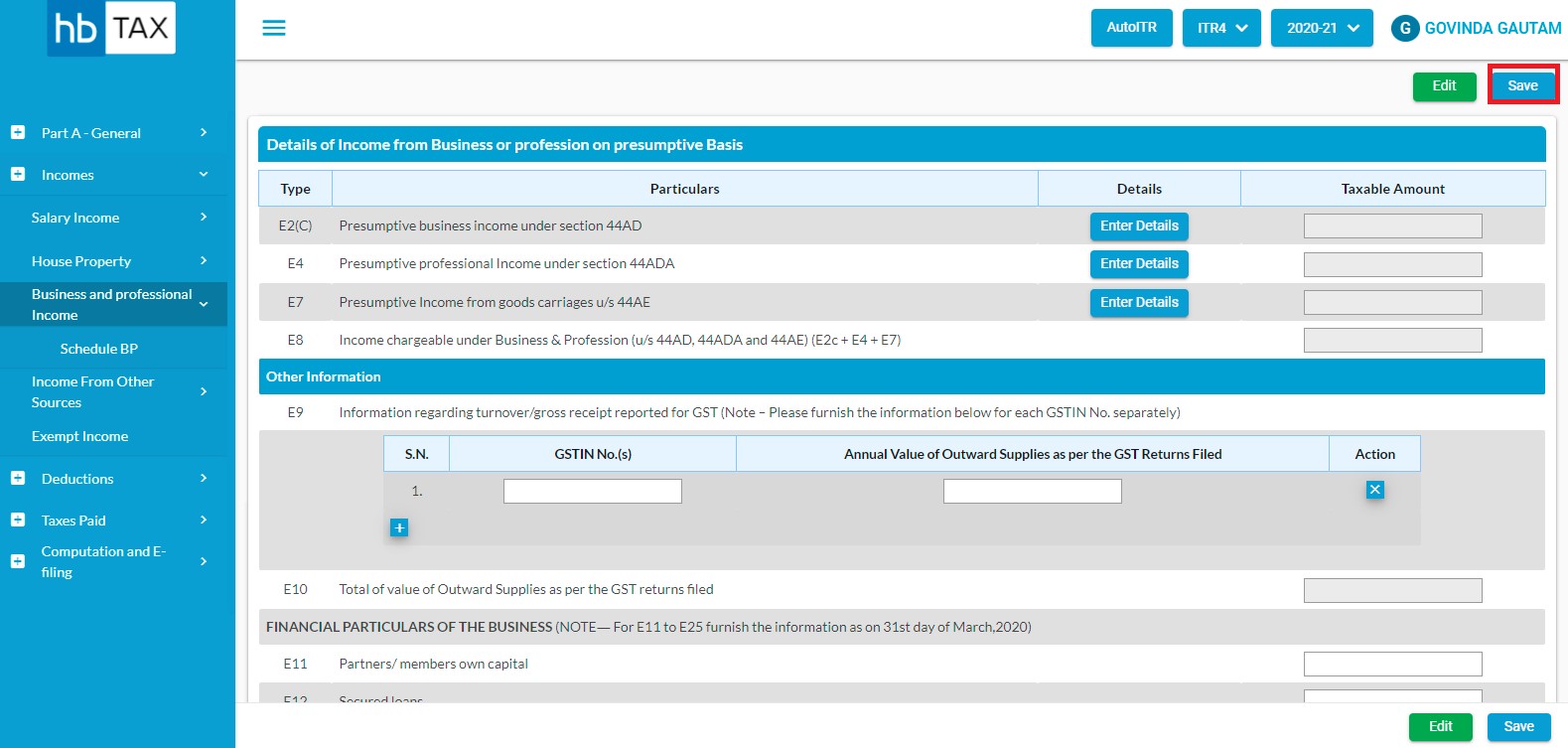
Task: Click the bottom Edit button
Action: 1441,727
